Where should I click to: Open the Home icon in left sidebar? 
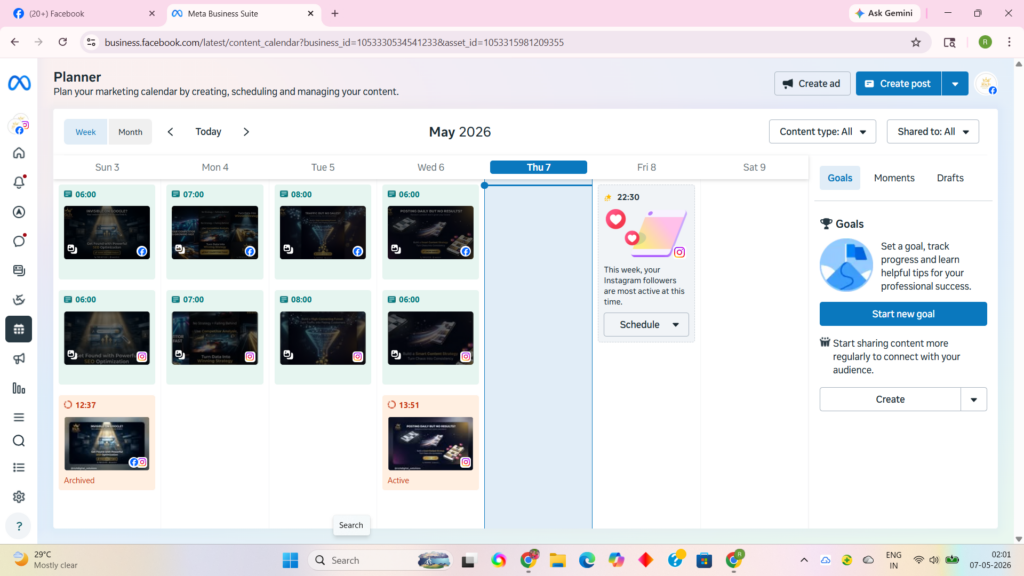(19, 153)
